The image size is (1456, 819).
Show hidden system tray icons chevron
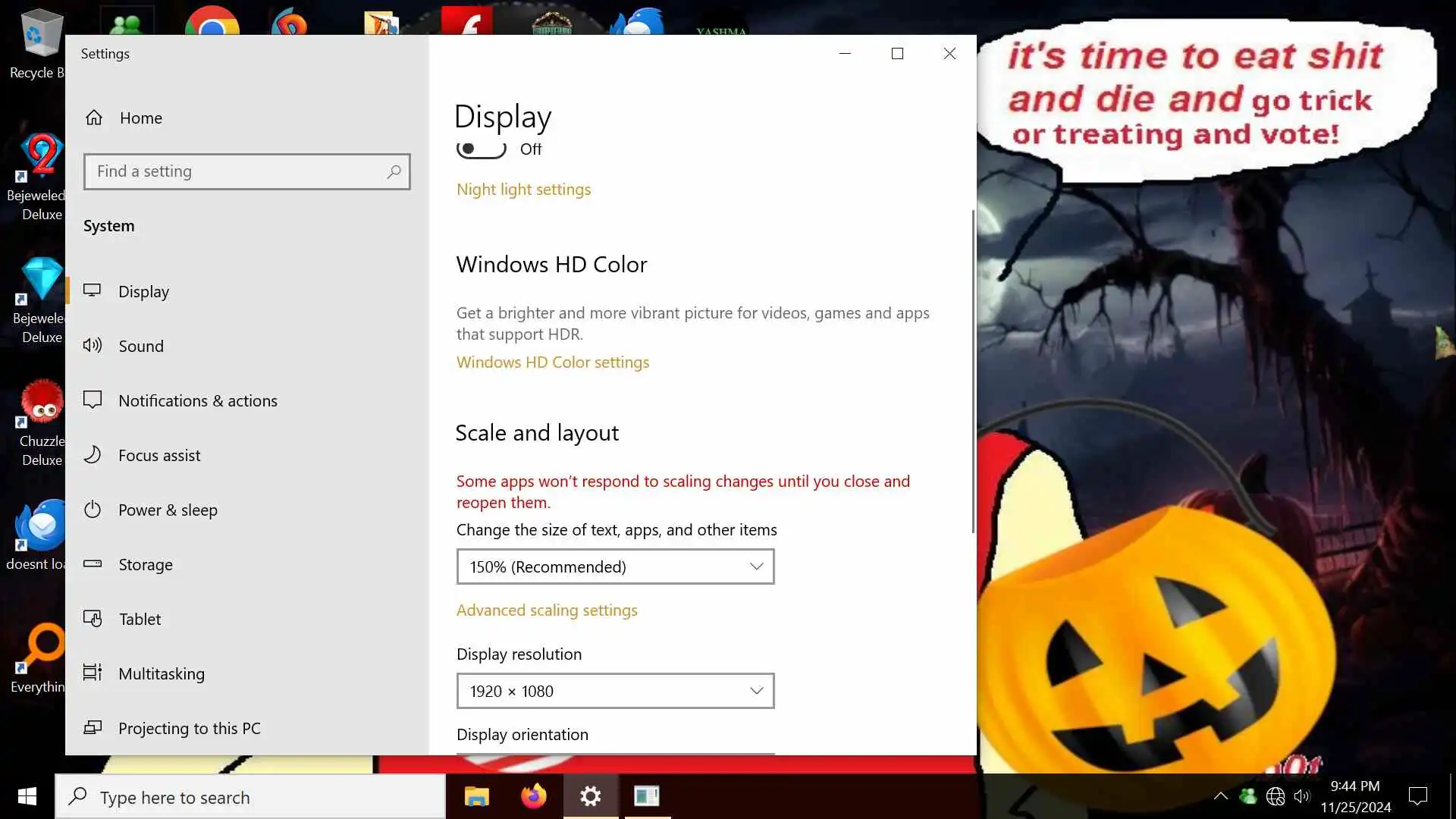click(x=1220, y=796)
